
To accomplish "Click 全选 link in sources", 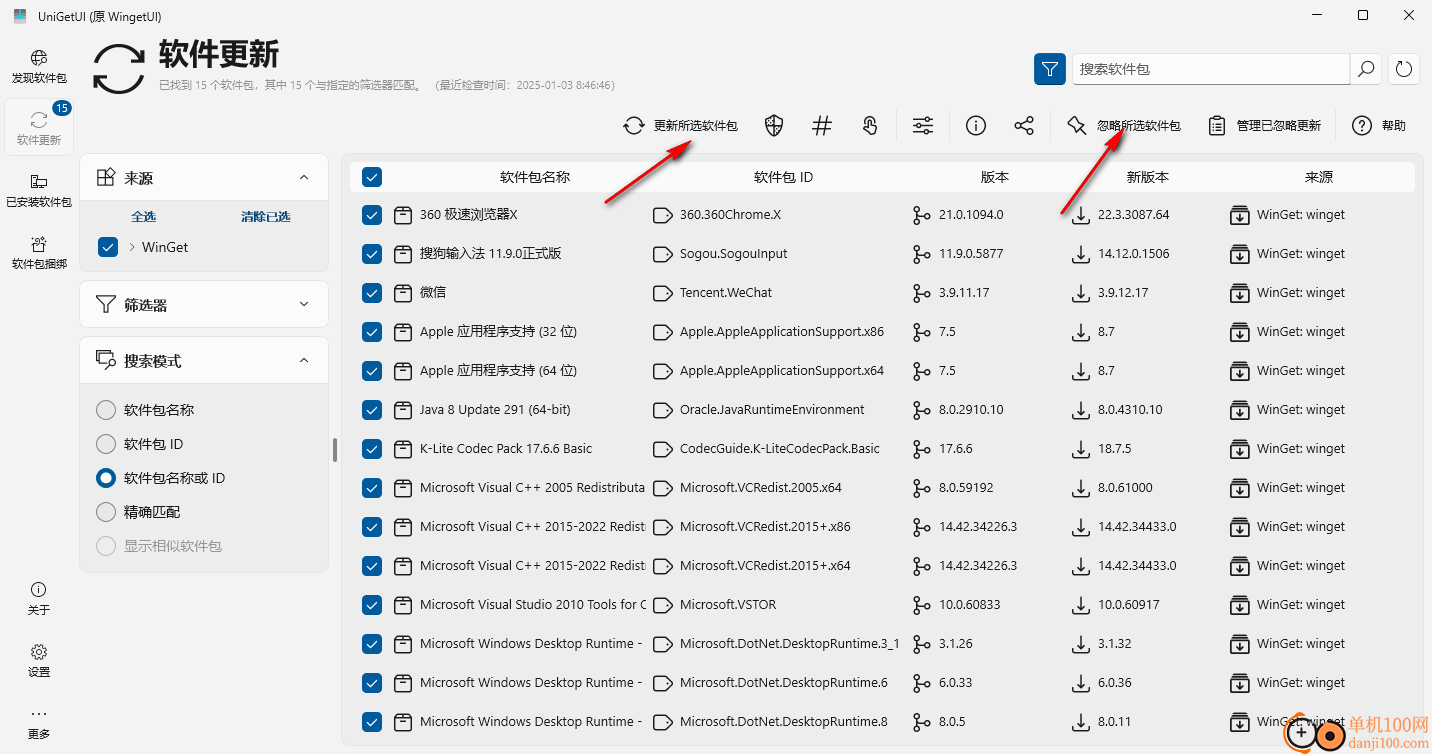I will click(143, 216).
